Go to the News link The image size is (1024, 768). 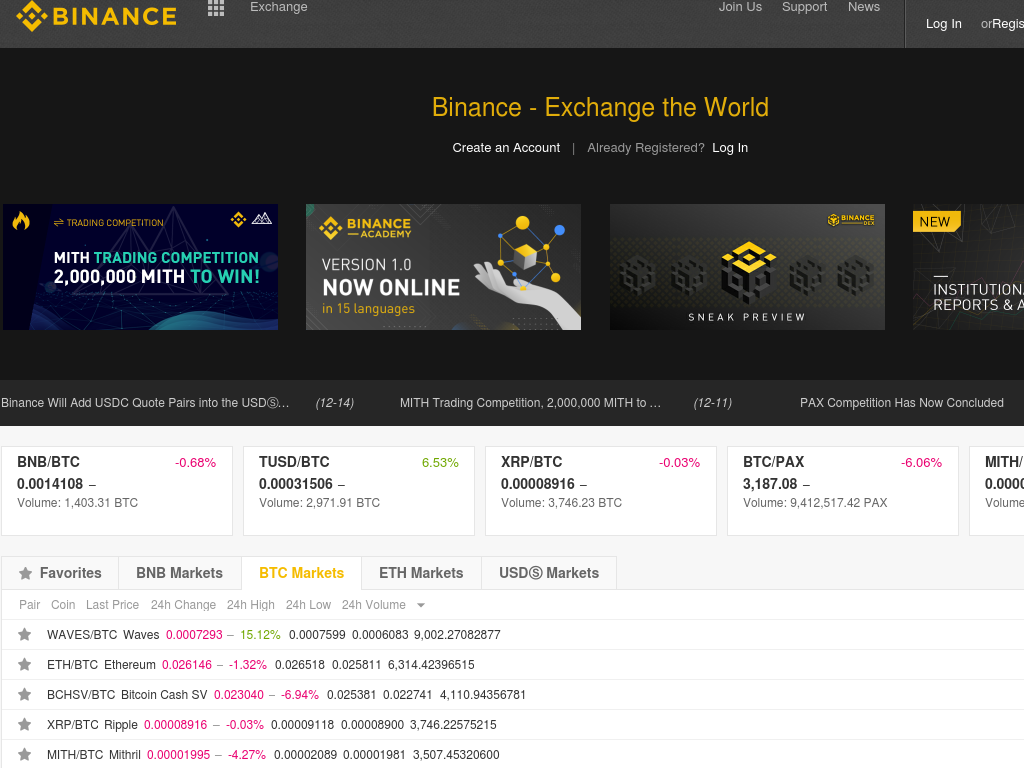coord(864,7)
